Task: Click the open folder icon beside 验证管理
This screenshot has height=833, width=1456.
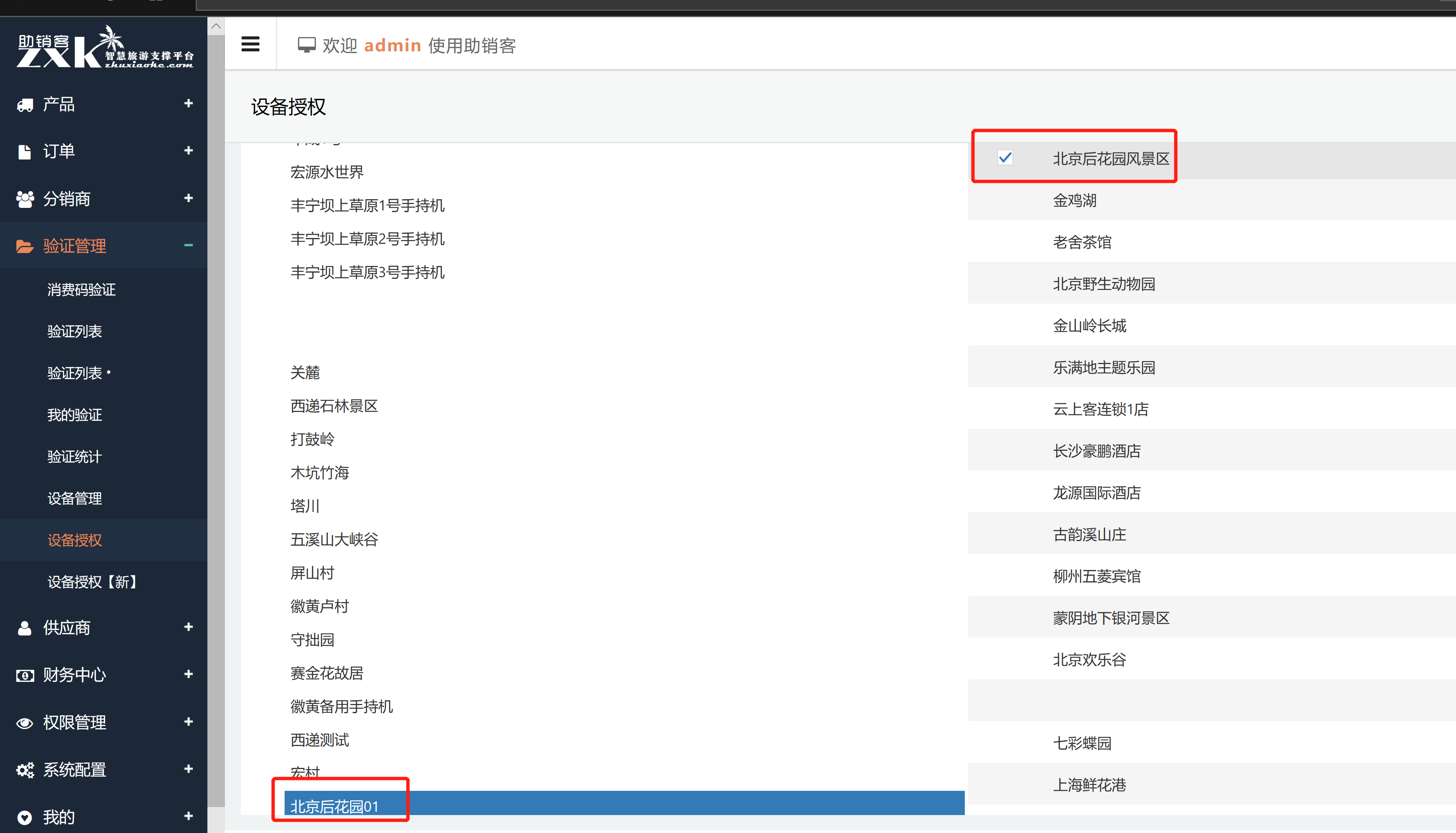Action: pyautogui.click(x=25, y=247)
